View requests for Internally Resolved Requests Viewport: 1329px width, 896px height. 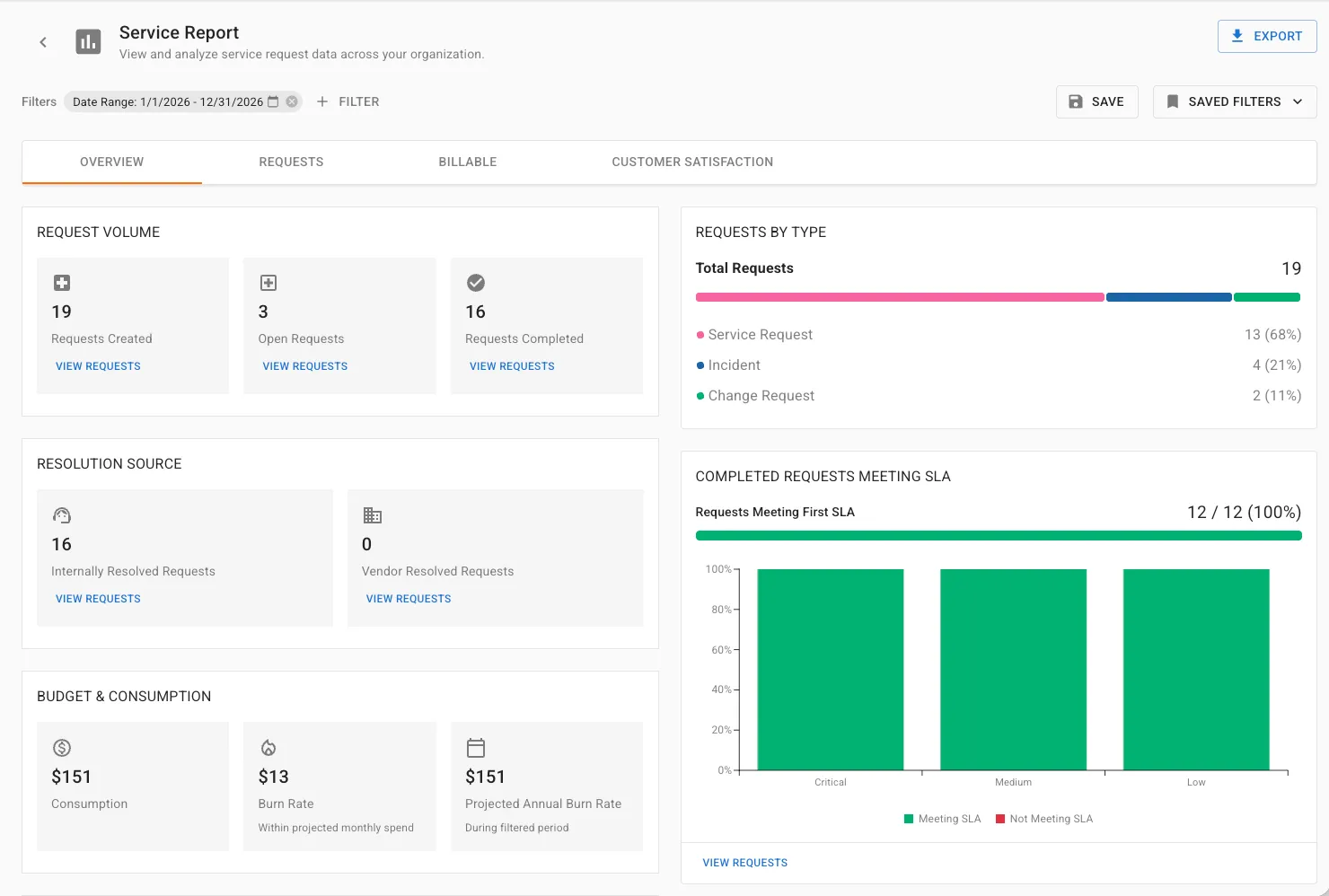click(x=98, y=599)
